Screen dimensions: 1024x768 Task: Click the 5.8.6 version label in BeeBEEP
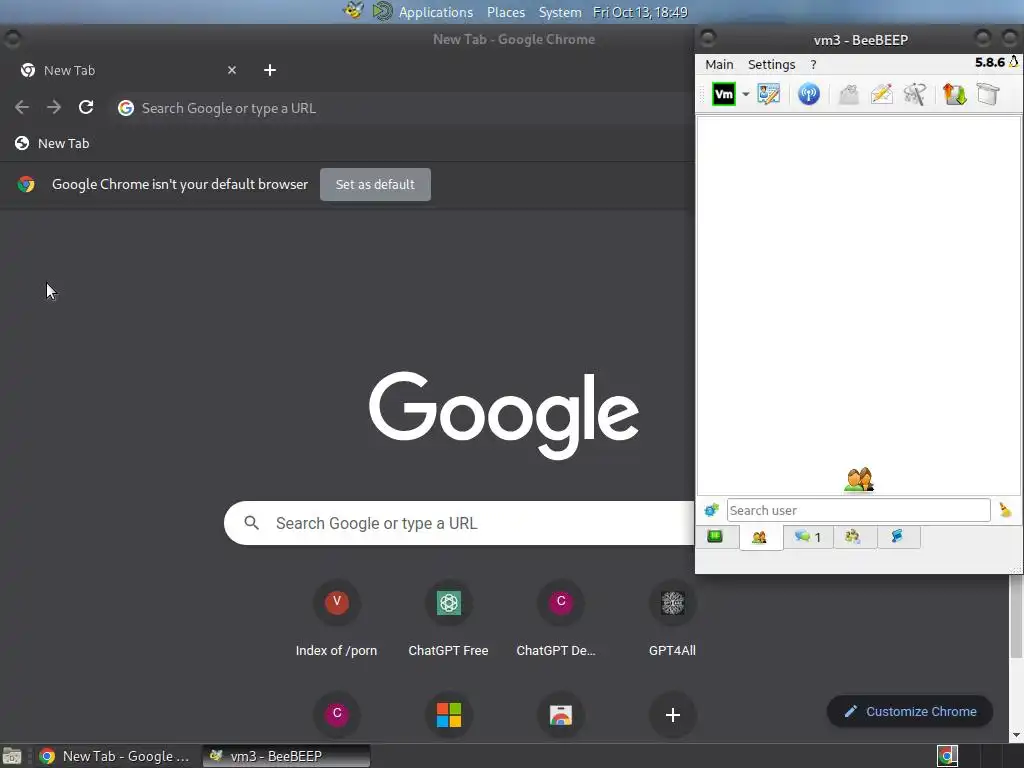[x=990, y=62]
